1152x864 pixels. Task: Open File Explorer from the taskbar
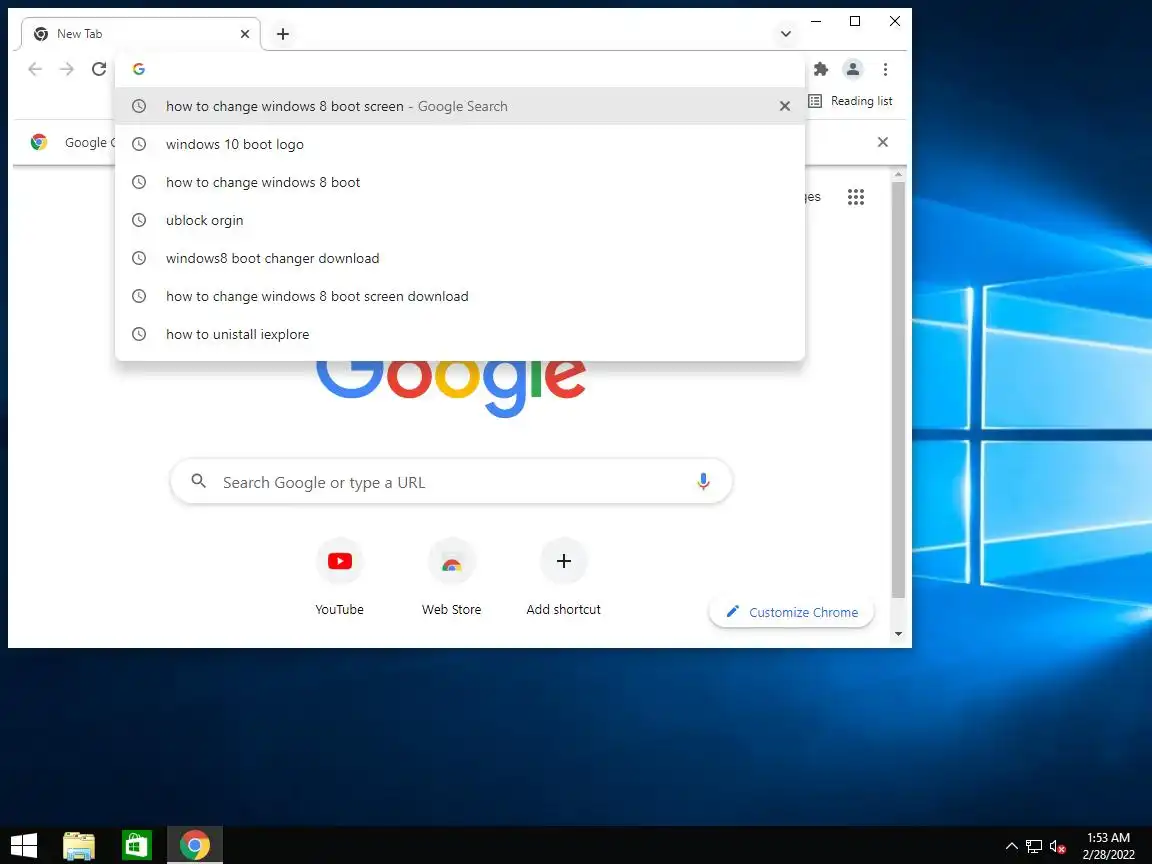pos(79,846)
